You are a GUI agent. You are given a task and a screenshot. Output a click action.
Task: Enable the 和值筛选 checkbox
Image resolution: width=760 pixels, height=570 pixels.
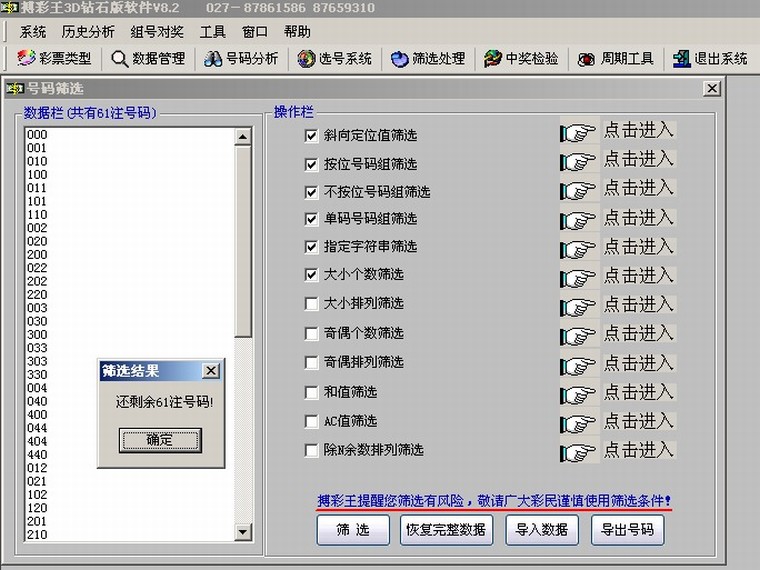pyautogui.click(x=311, y=393)
